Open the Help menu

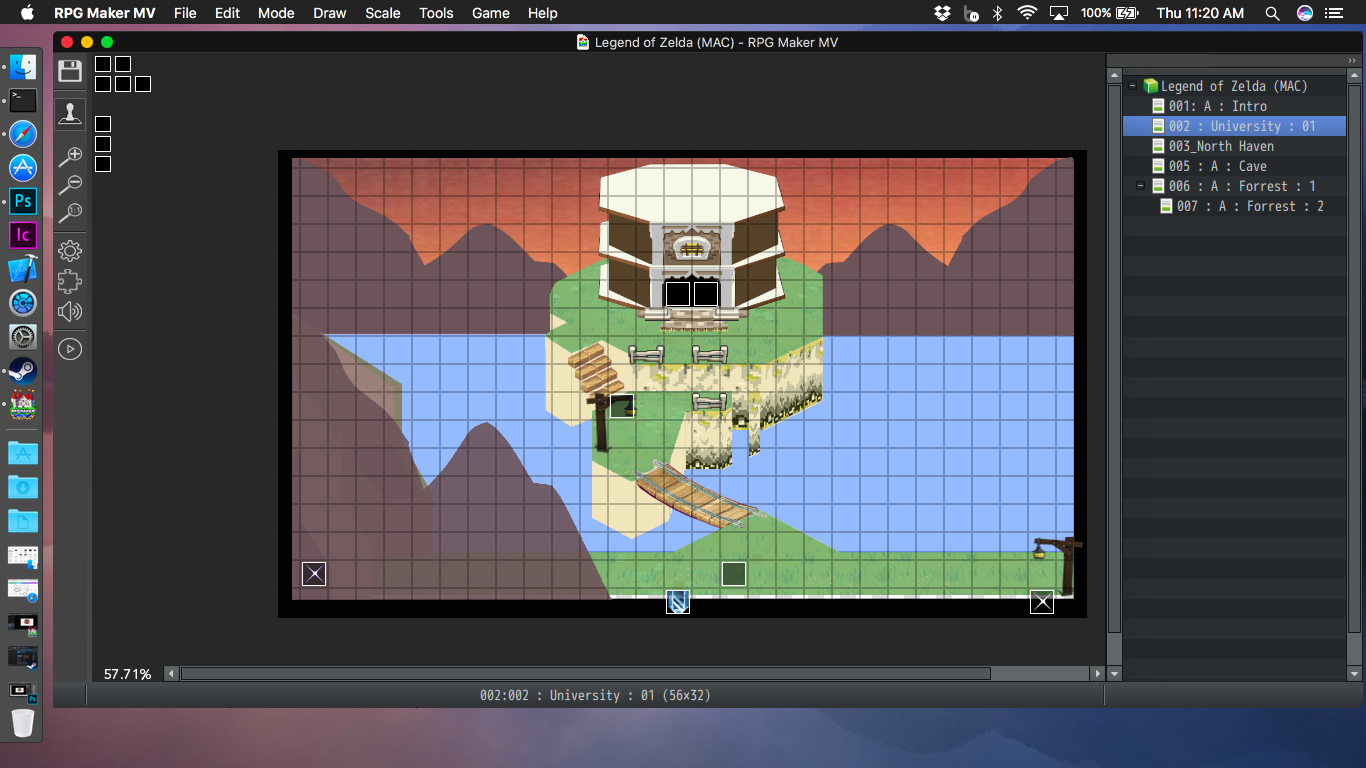(542, 13)
